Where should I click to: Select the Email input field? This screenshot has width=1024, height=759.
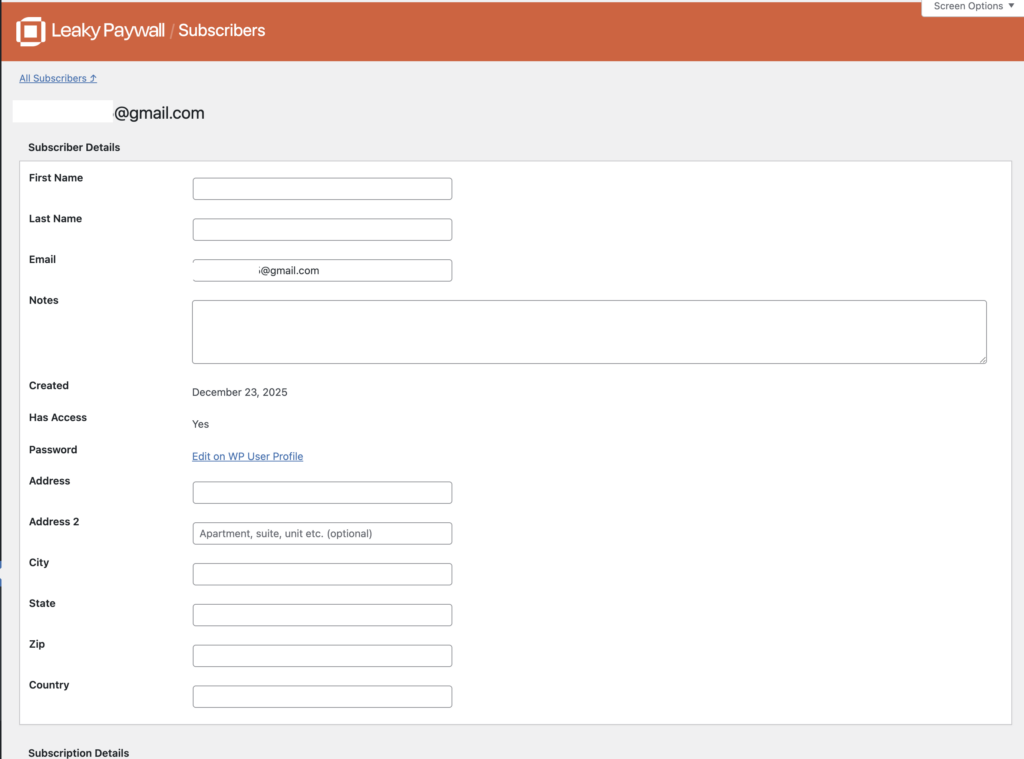tap(350, 271)
